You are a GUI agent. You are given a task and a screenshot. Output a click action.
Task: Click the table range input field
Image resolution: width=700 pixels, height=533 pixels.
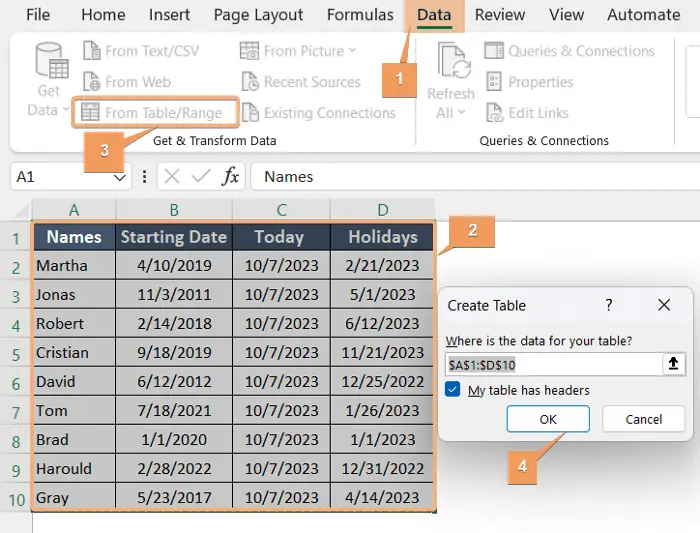[x=552, y=365]
